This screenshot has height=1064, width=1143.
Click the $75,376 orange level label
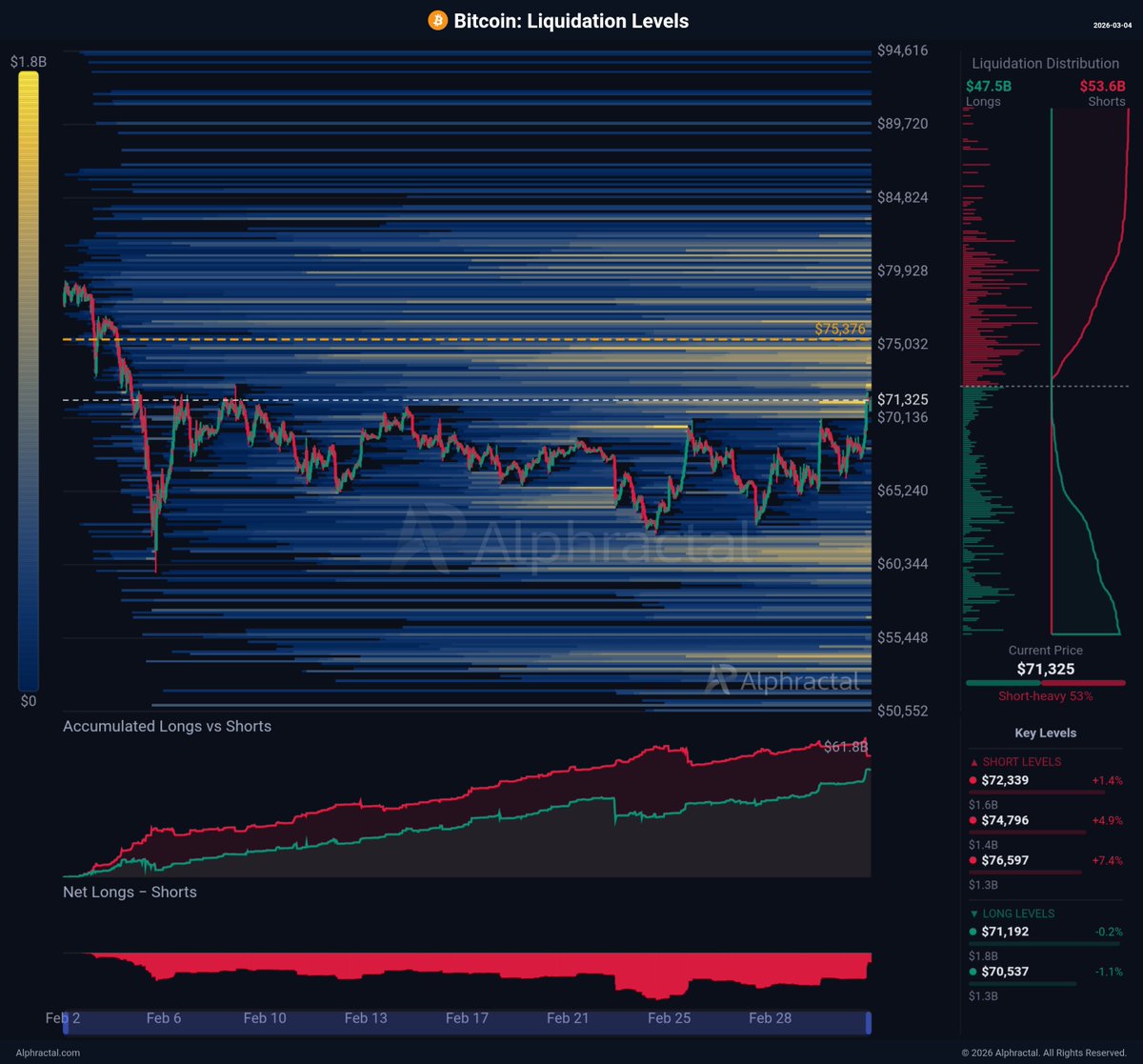click(x=842, y=329)
